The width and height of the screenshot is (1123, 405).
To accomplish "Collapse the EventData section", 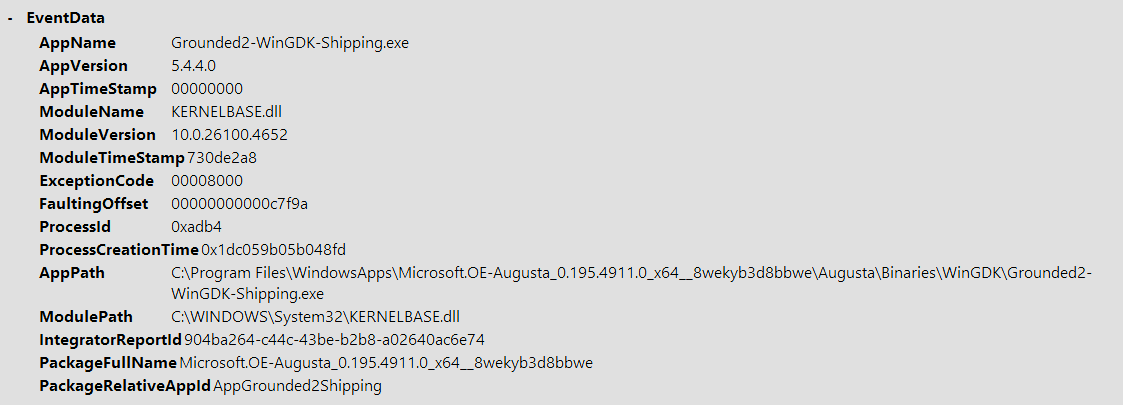I will click(x=10, y=19).
